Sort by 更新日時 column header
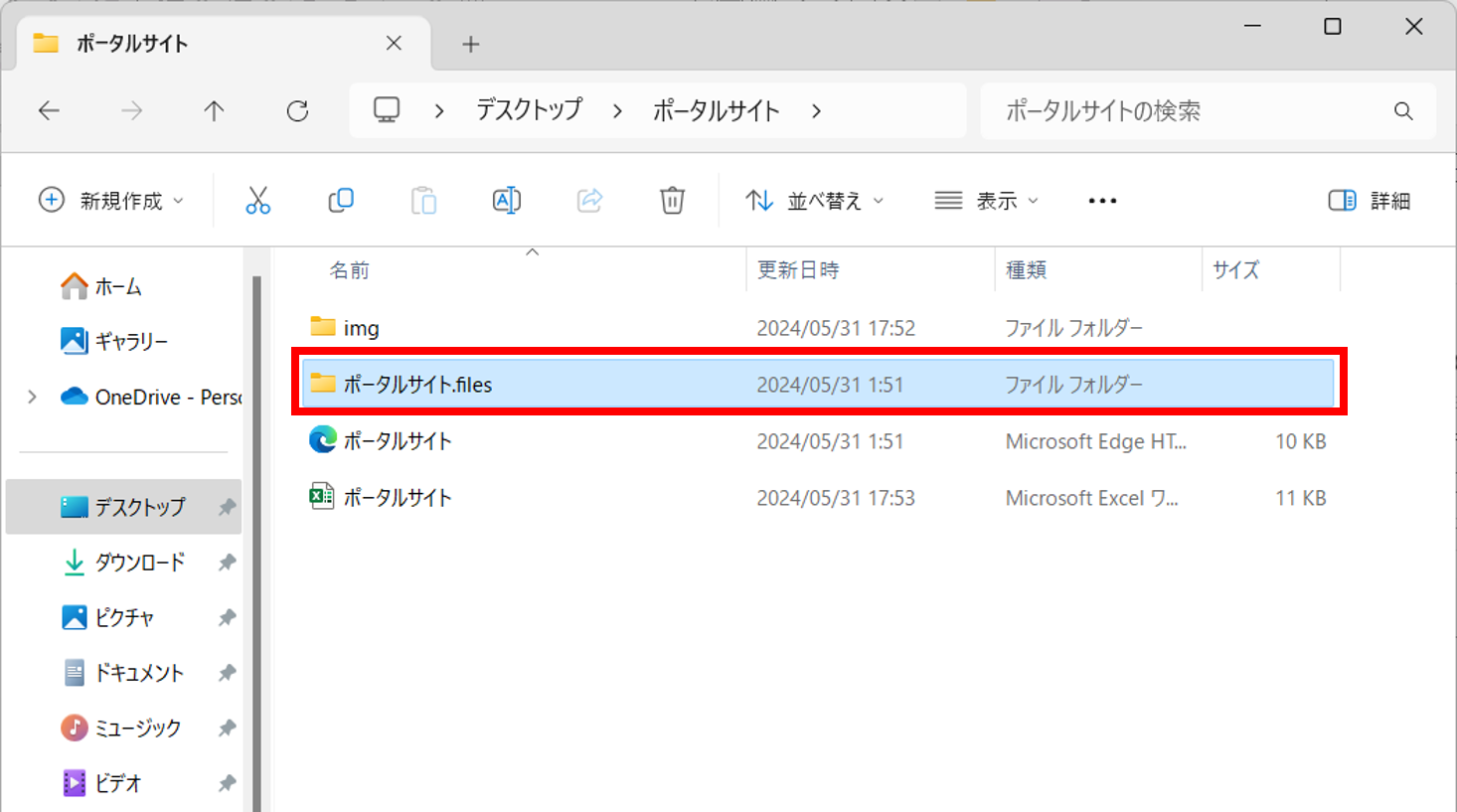This screenshot has width=1457, height=812. click(x=798, y=270)
